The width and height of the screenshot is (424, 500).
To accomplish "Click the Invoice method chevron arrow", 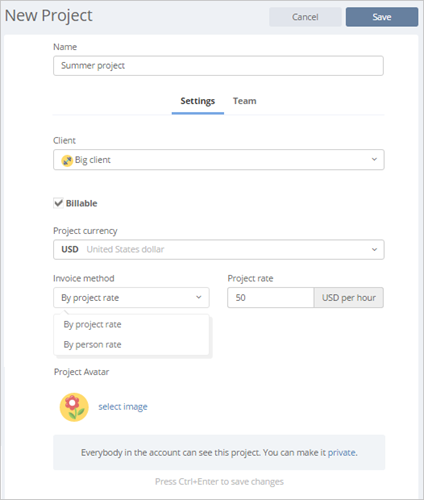I will pos(199,297).
